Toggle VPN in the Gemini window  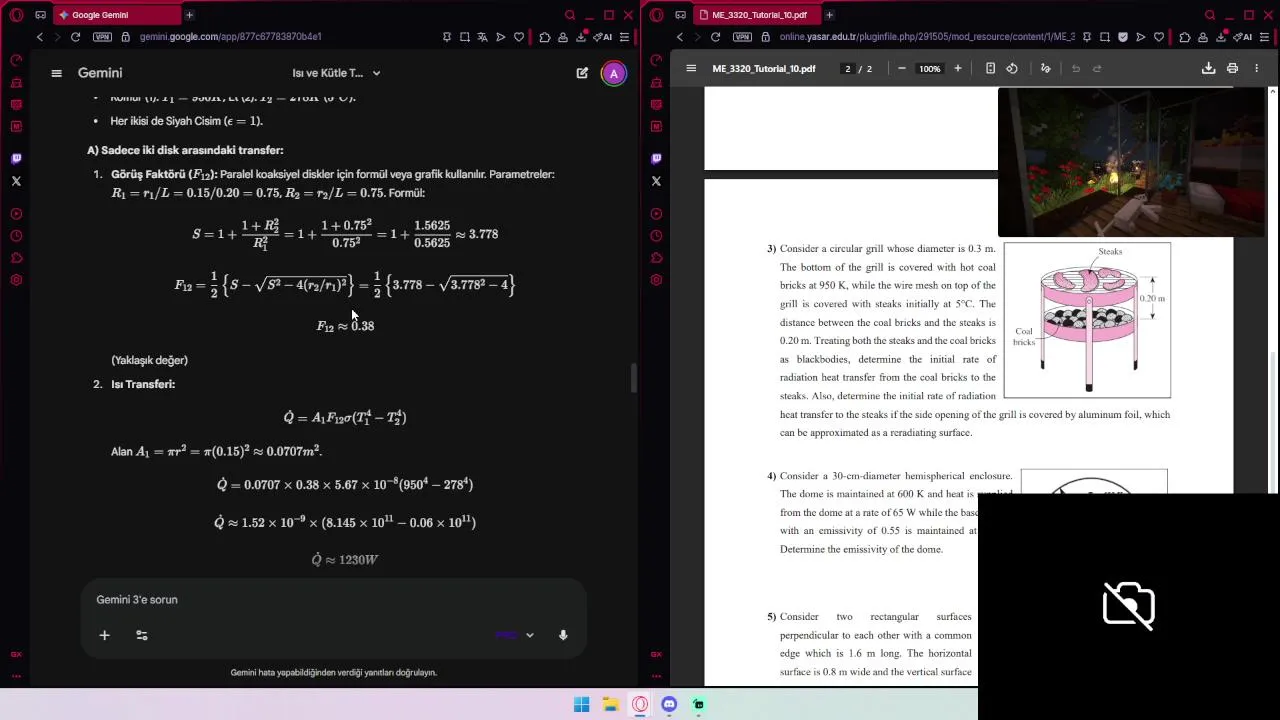[102, 37]
